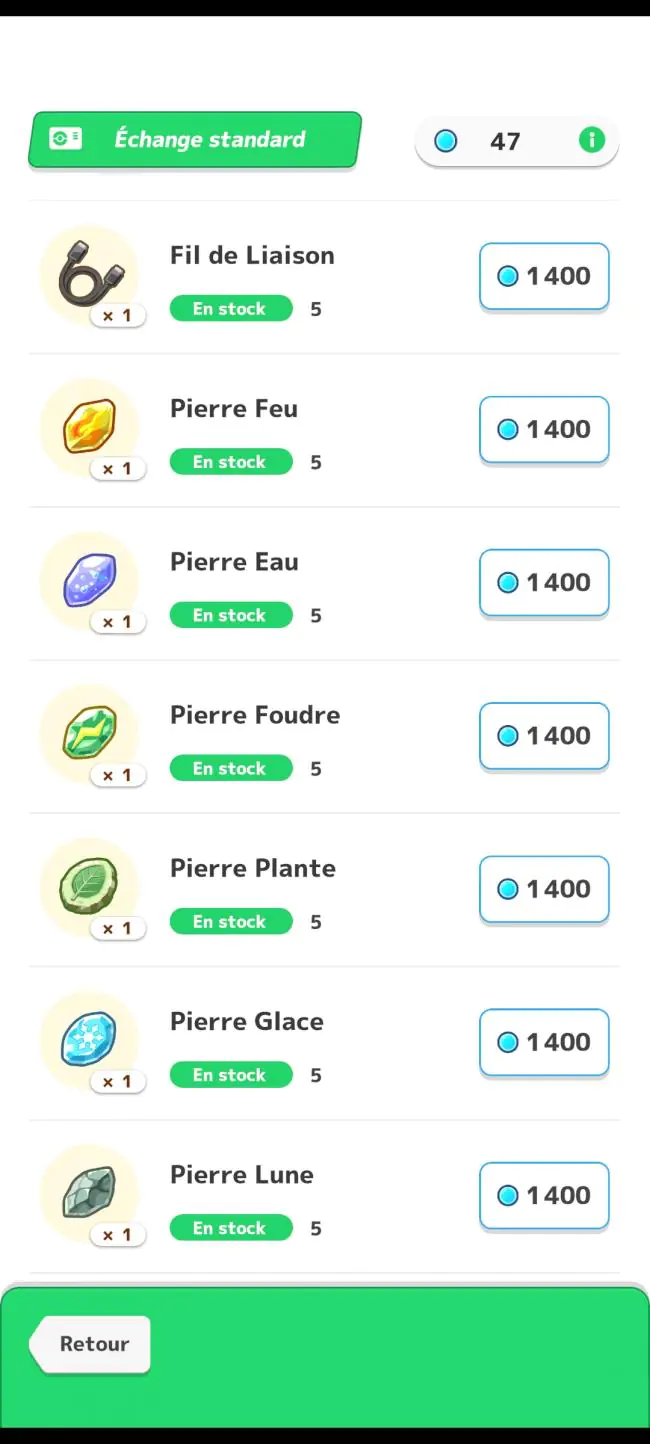Select the Pierre Foudre green stone icon

(90, 734)
